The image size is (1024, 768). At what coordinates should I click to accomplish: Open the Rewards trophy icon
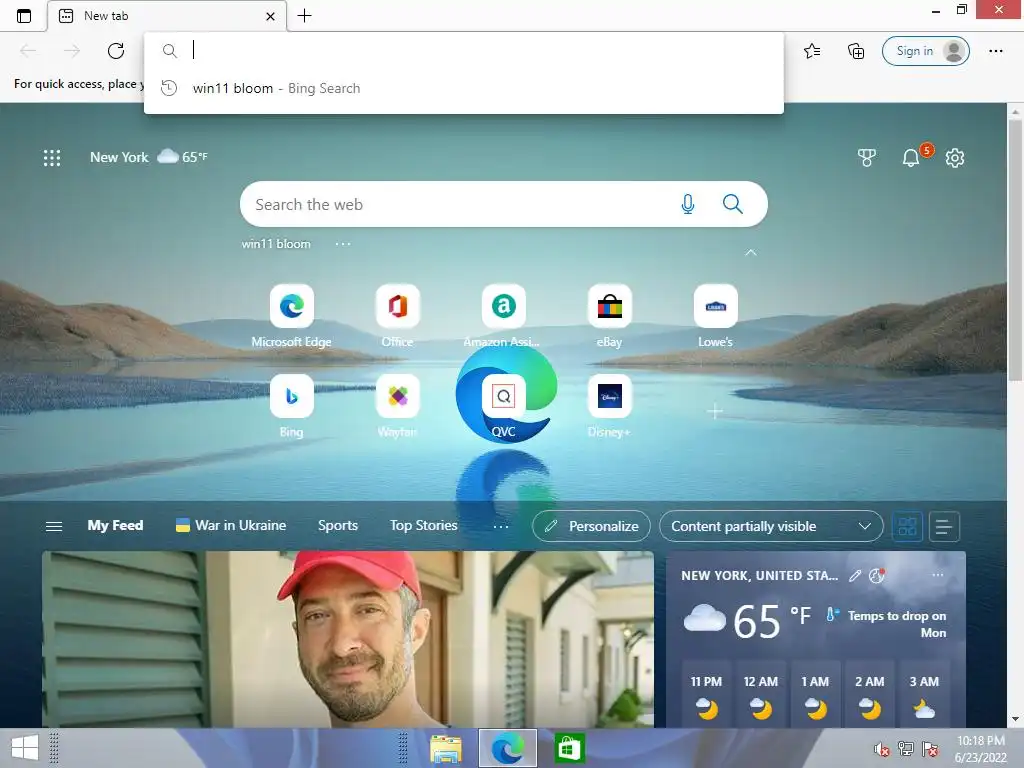[x=866, y=157]
